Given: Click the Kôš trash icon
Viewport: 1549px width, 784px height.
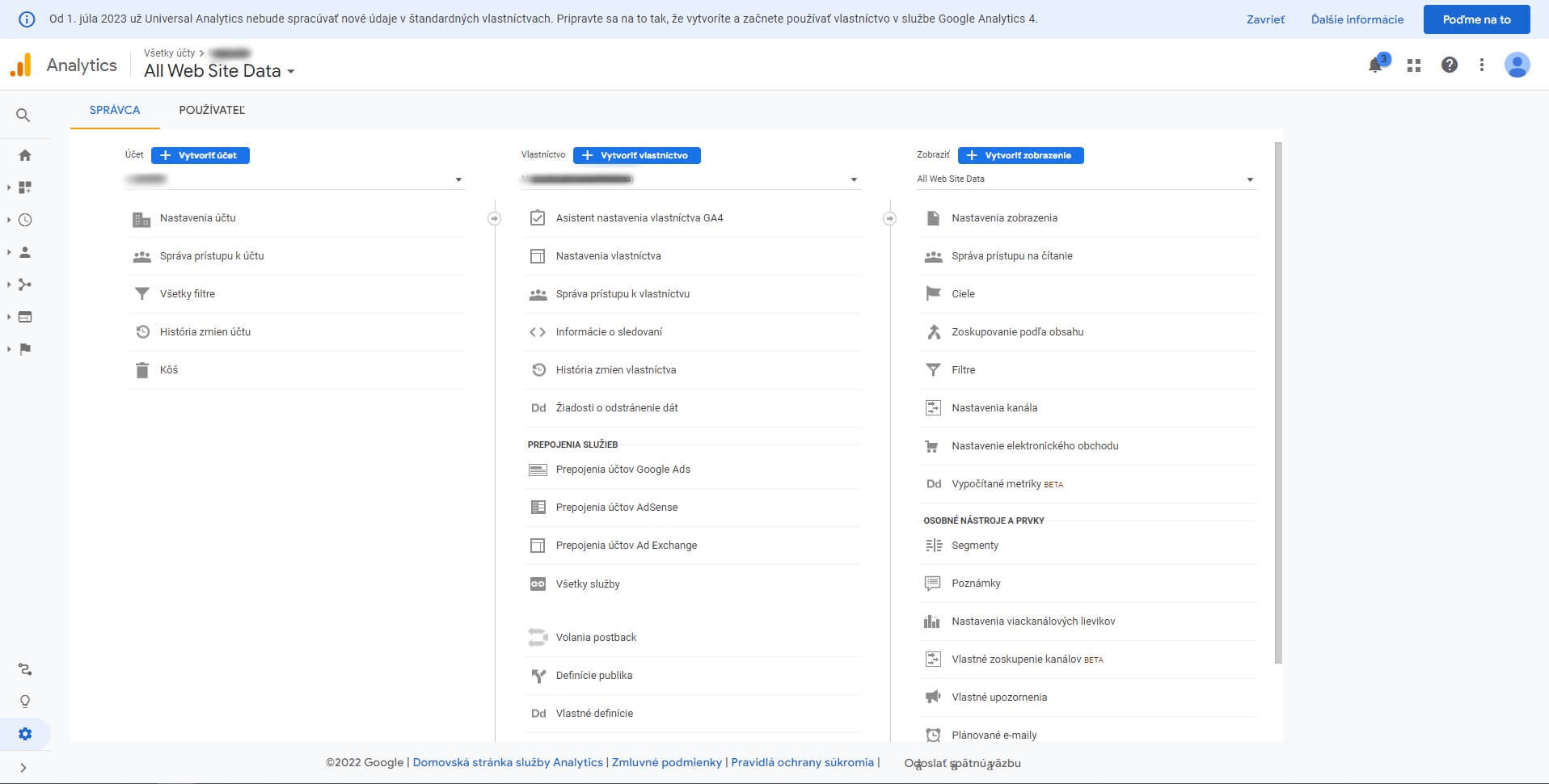Looking at the screenshot, I should pyautogui.click(x=142, y=370).
